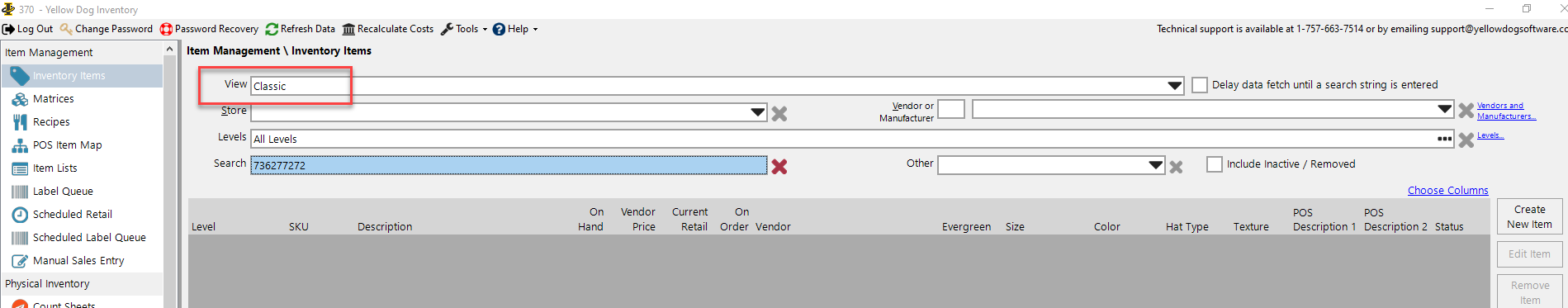Image resolution: width=1568 pixels, height=308 pixels.
Task: Expand the View dropdown arrow
Action: tap(1175, 86)
